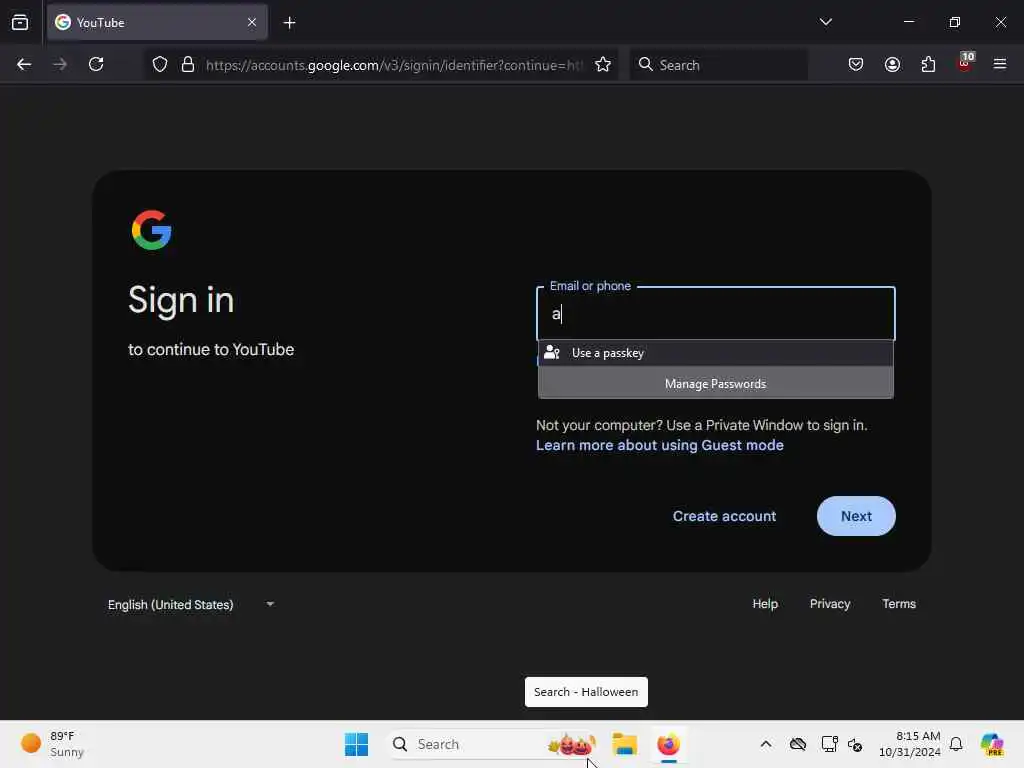Minimize the Firefox window
The width and height of the screenshot is (1024, 768).
coord(908,22)
